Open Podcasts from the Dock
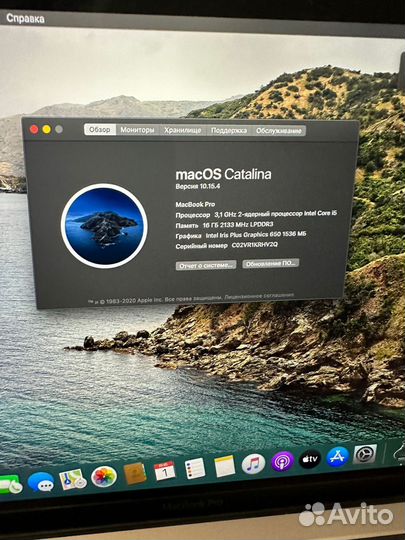This screenshot has width=405, height=540. 282,461
